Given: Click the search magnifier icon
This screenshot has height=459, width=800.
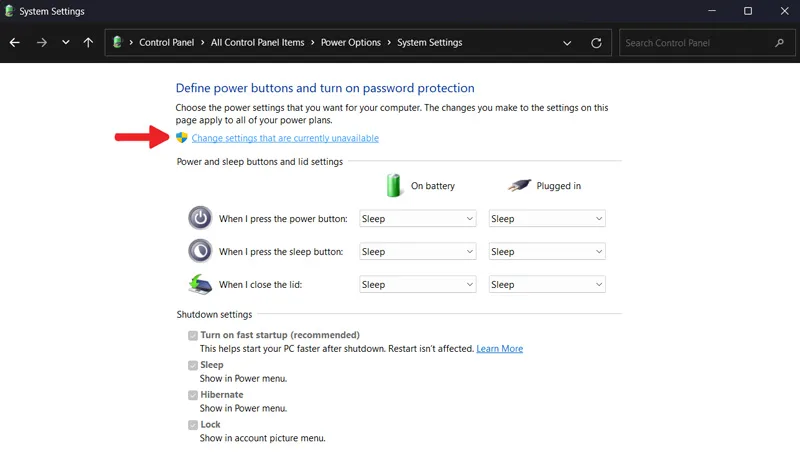Looking at the screenshot, I should point(779,43).
